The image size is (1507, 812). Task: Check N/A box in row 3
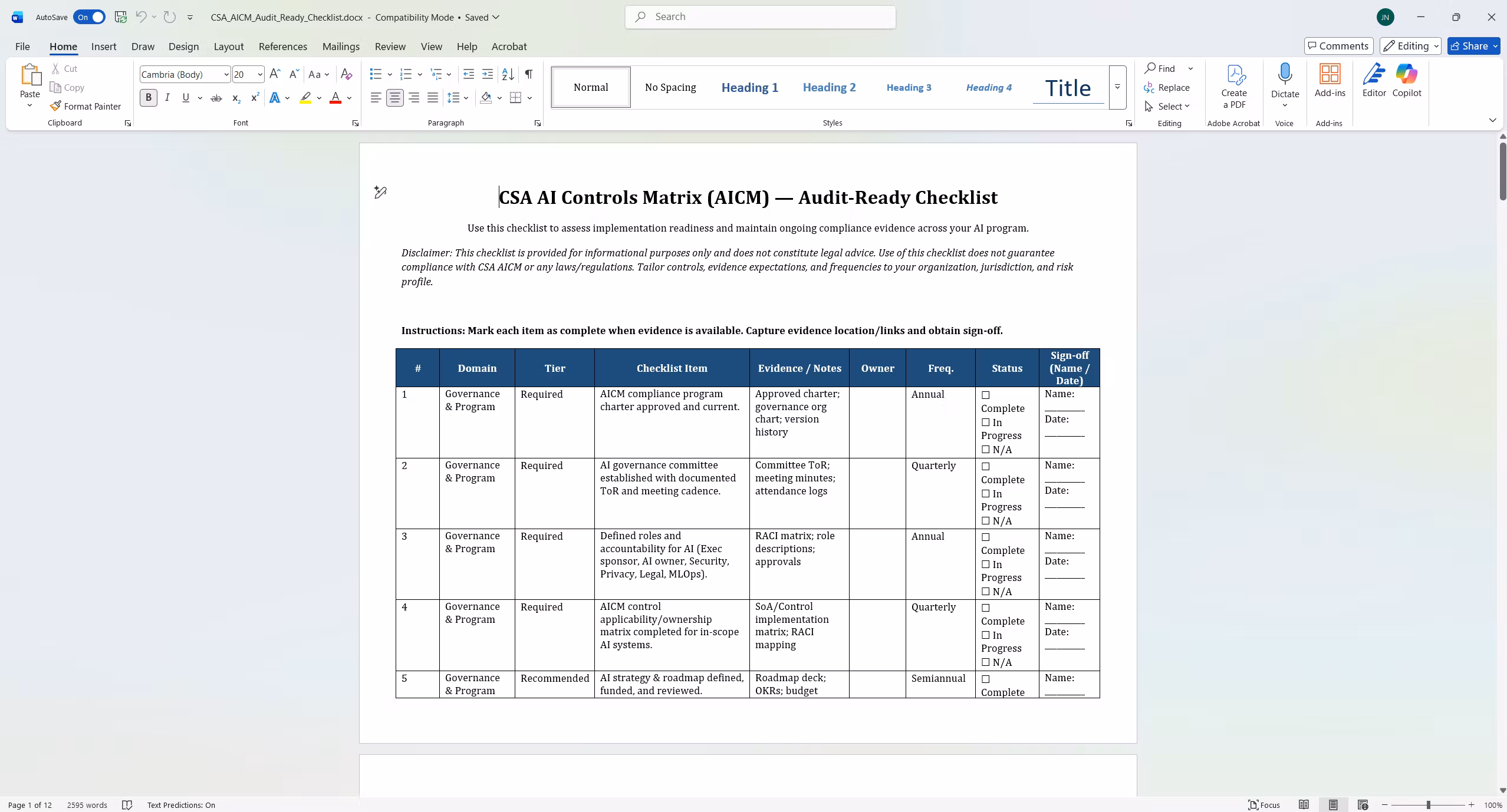pyautogui.click(x=986, y=592)
